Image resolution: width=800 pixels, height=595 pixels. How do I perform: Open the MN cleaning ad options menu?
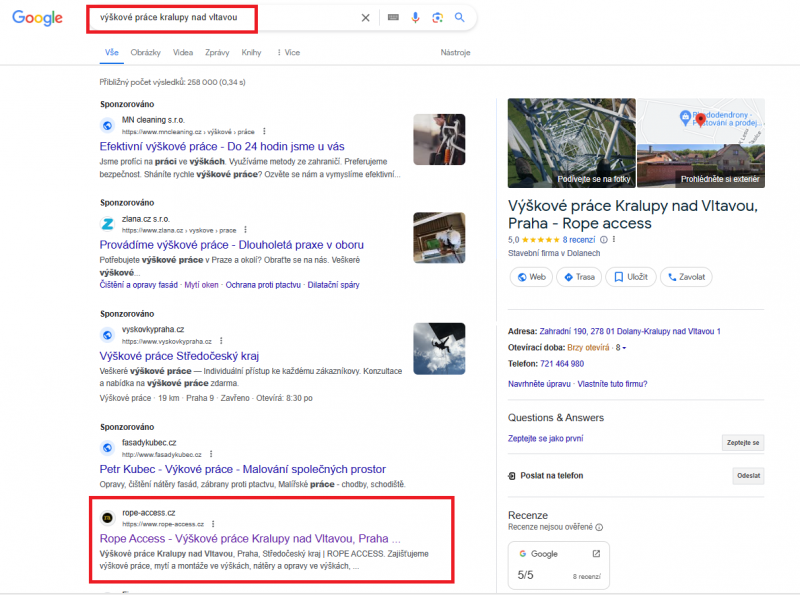coord(264,132)
